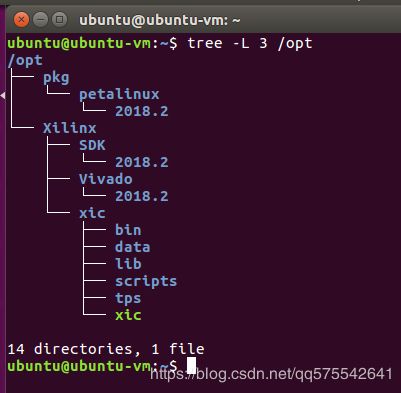Select the petalinux directory entry
The height and width of the screenshot is (393, 401).
(x=119, y=94)
